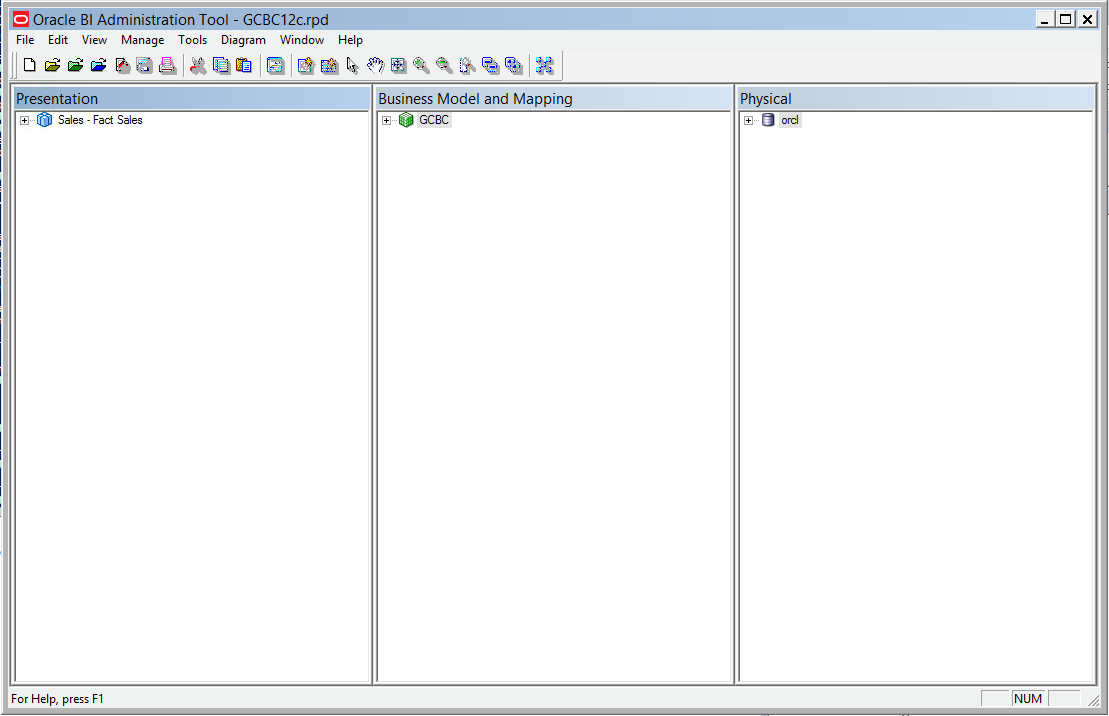
Task: Open the Tools menu
Action: [x=192, y=40]
